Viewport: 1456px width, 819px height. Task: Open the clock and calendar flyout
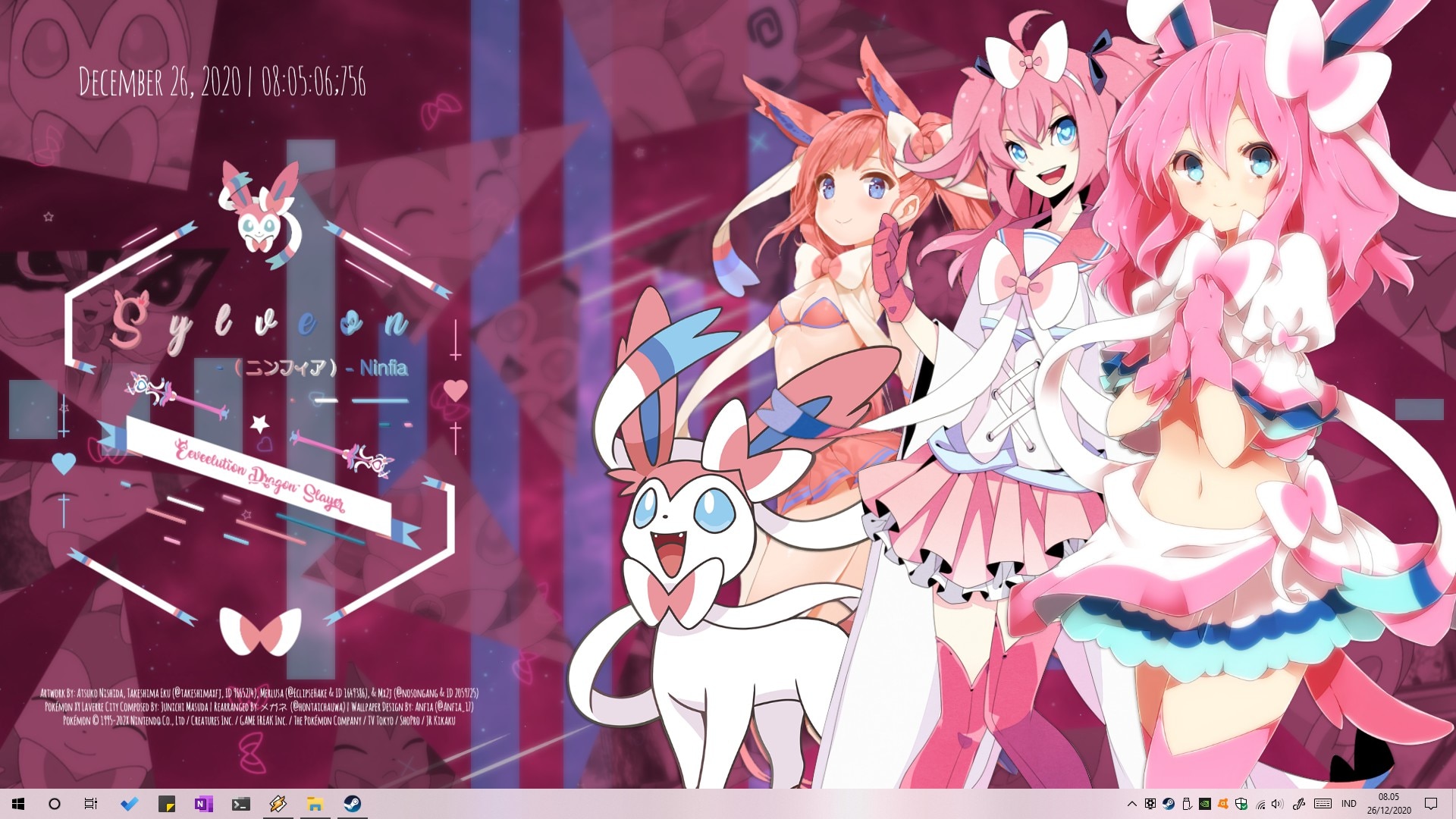click(1389, 804)
